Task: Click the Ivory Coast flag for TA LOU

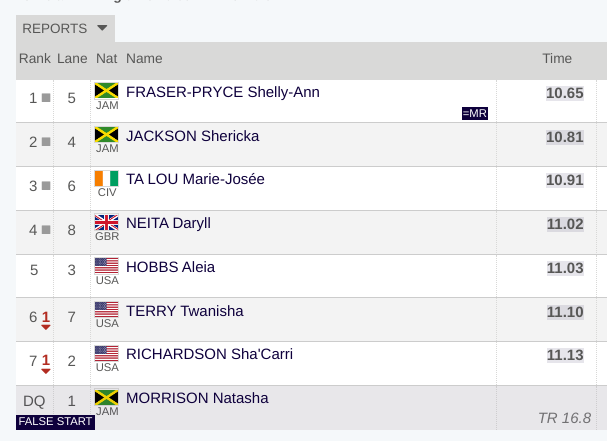Action: pos(106,178)
